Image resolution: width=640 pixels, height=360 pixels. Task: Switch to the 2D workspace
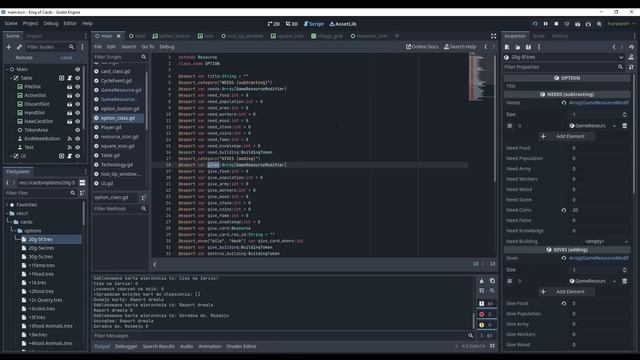(x=273, y=24)
